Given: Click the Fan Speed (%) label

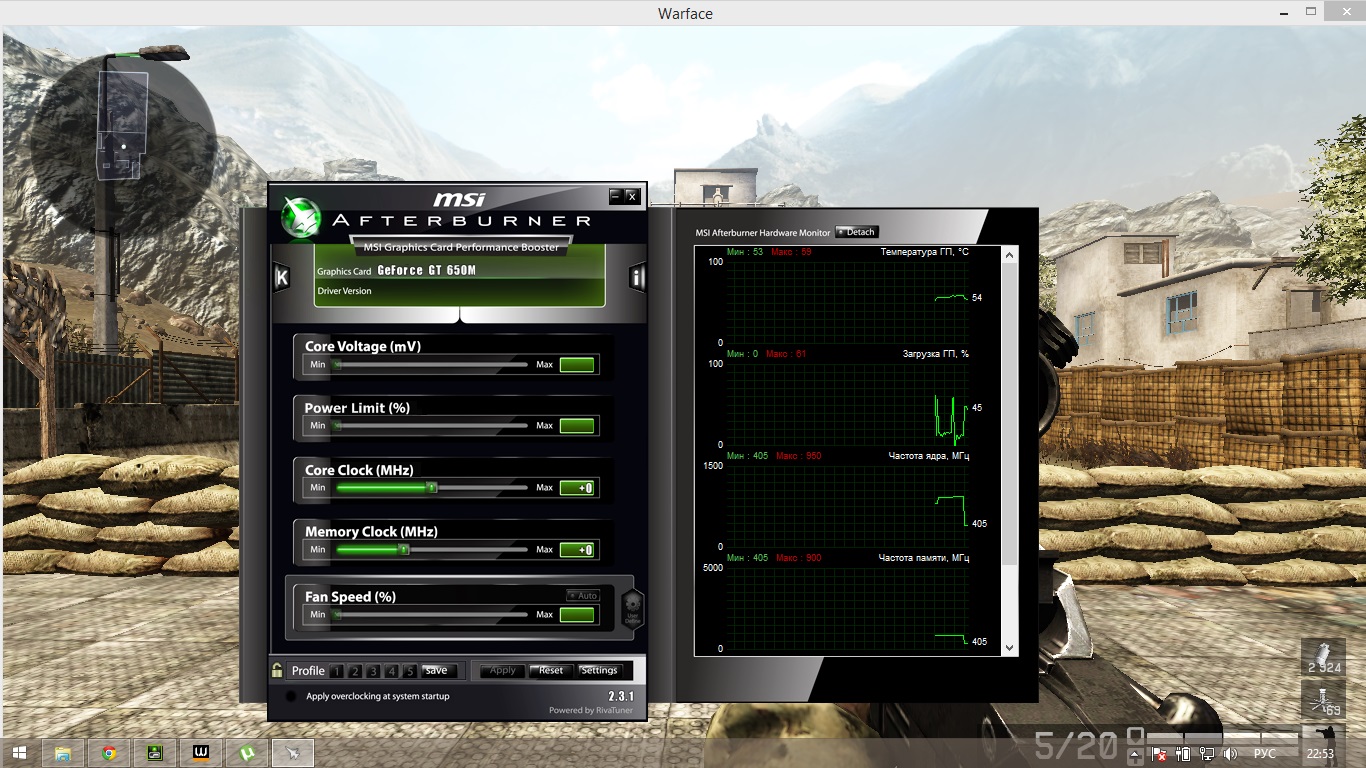Looking at the screenshot, I should coord(350,597).
